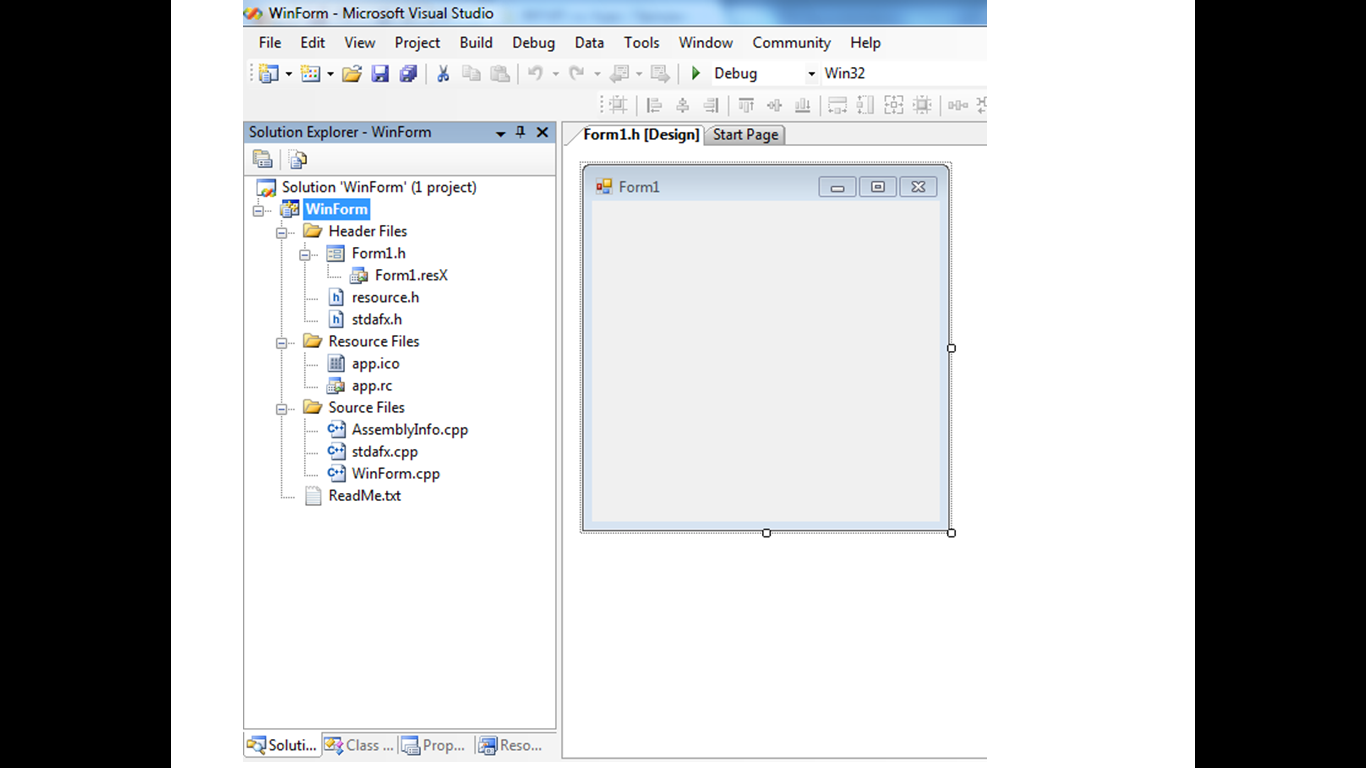
Task: Switch to the Resource View bottom tab
Action: coord(511,745)
